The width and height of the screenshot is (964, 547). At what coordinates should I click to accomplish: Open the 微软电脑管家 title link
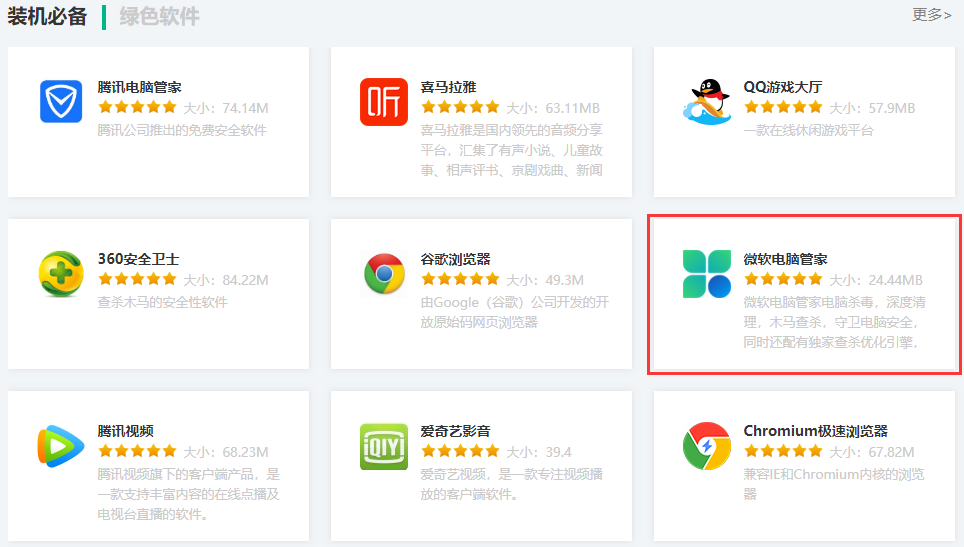[x=785, y=259]
